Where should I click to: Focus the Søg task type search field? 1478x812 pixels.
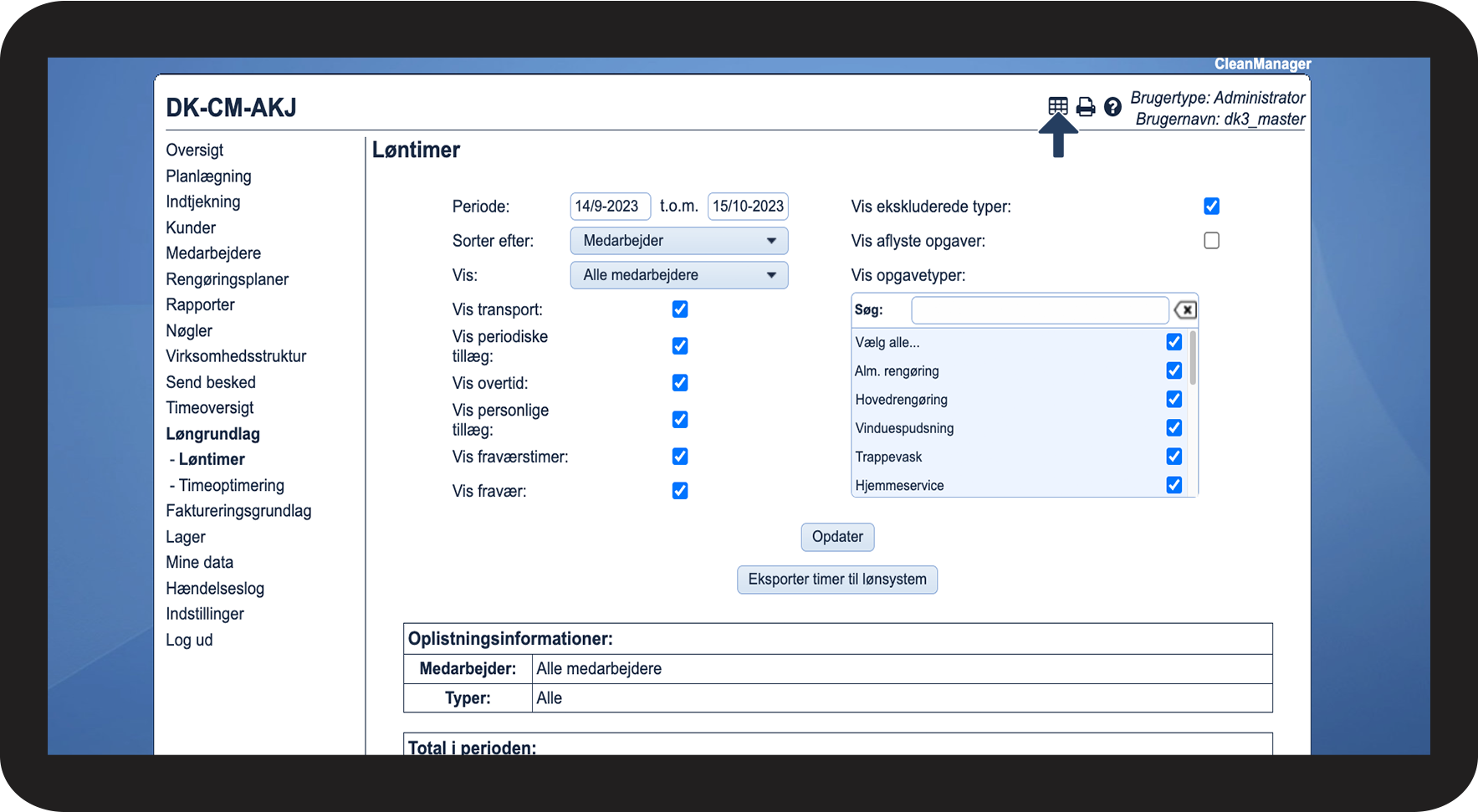point(1039,310)
